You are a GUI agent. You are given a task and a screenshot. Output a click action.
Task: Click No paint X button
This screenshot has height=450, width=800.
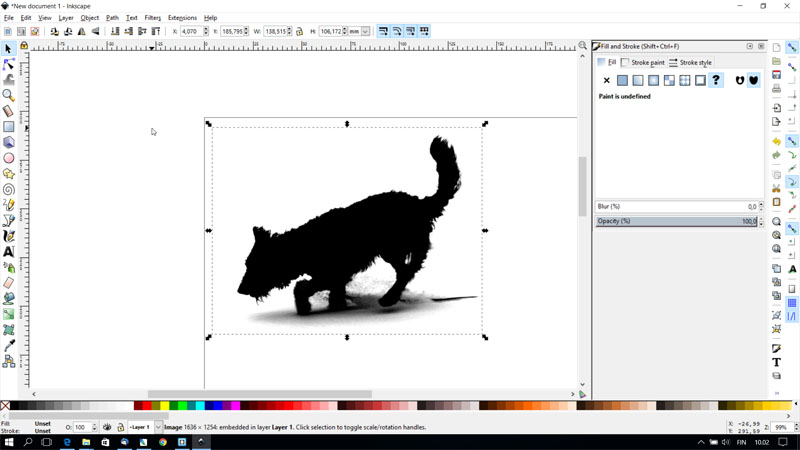click(x=606, y=80)
